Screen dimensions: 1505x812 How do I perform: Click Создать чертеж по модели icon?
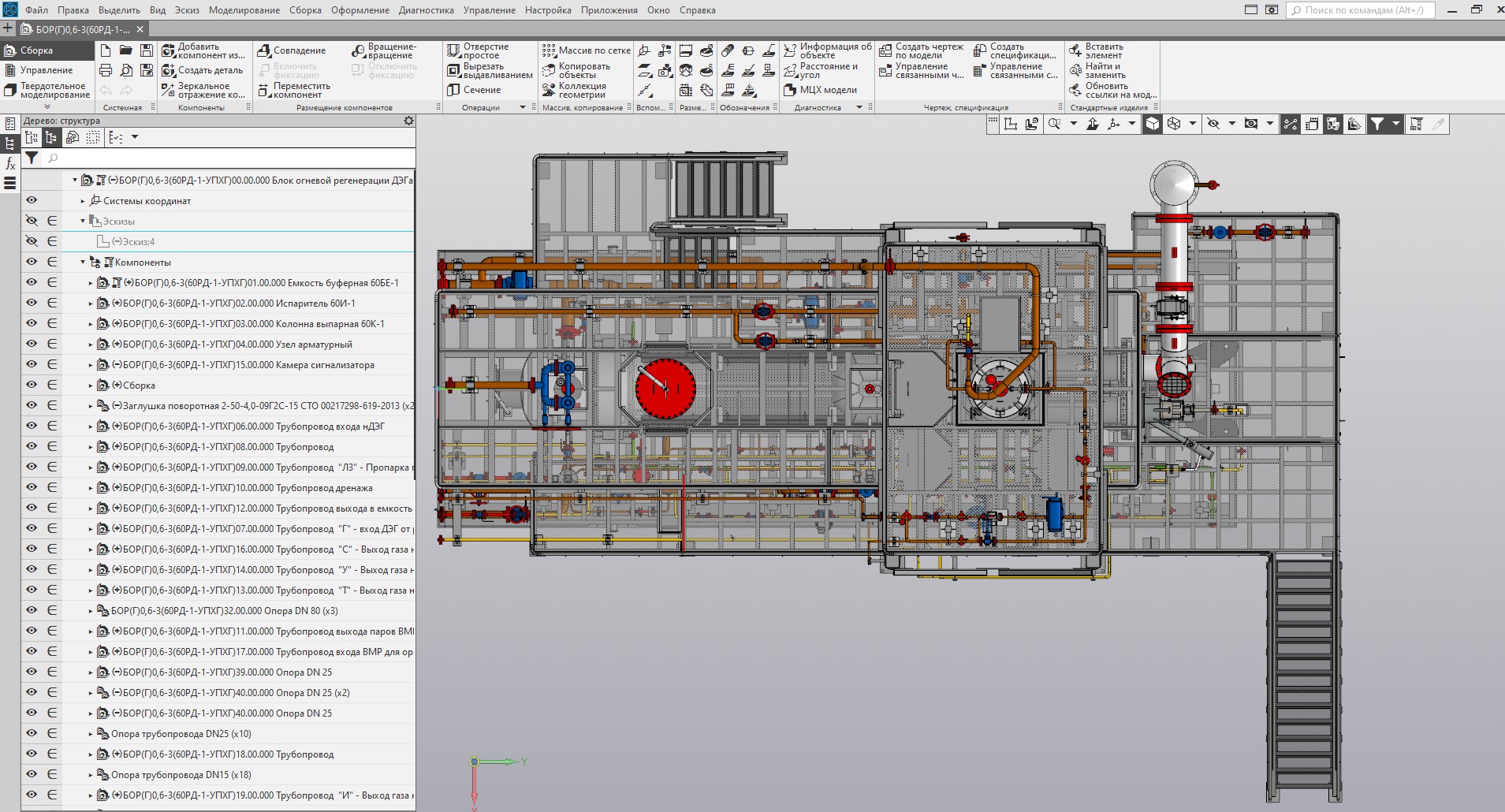point(886,51)
